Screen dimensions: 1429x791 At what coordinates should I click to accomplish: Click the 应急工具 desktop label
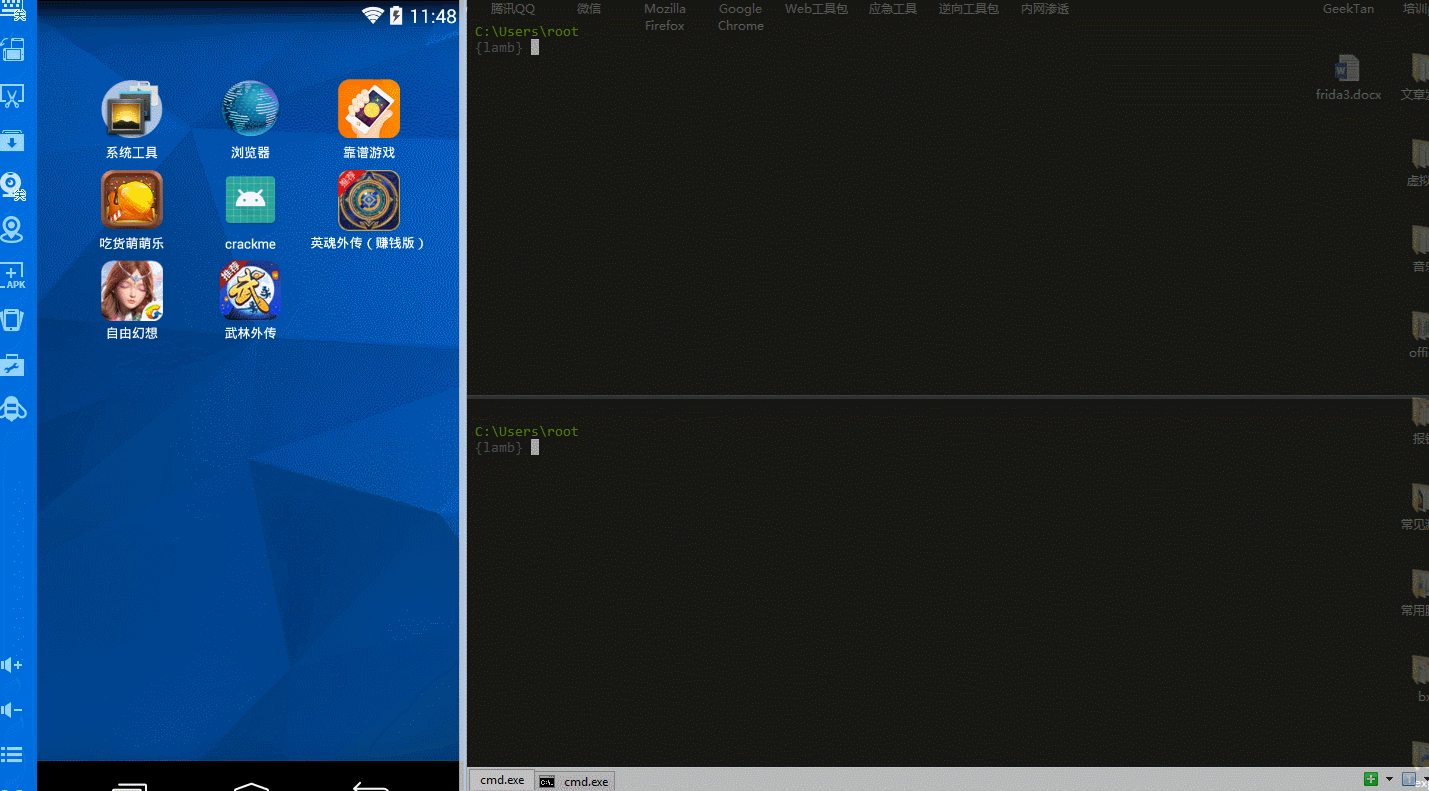click(893, 9)
